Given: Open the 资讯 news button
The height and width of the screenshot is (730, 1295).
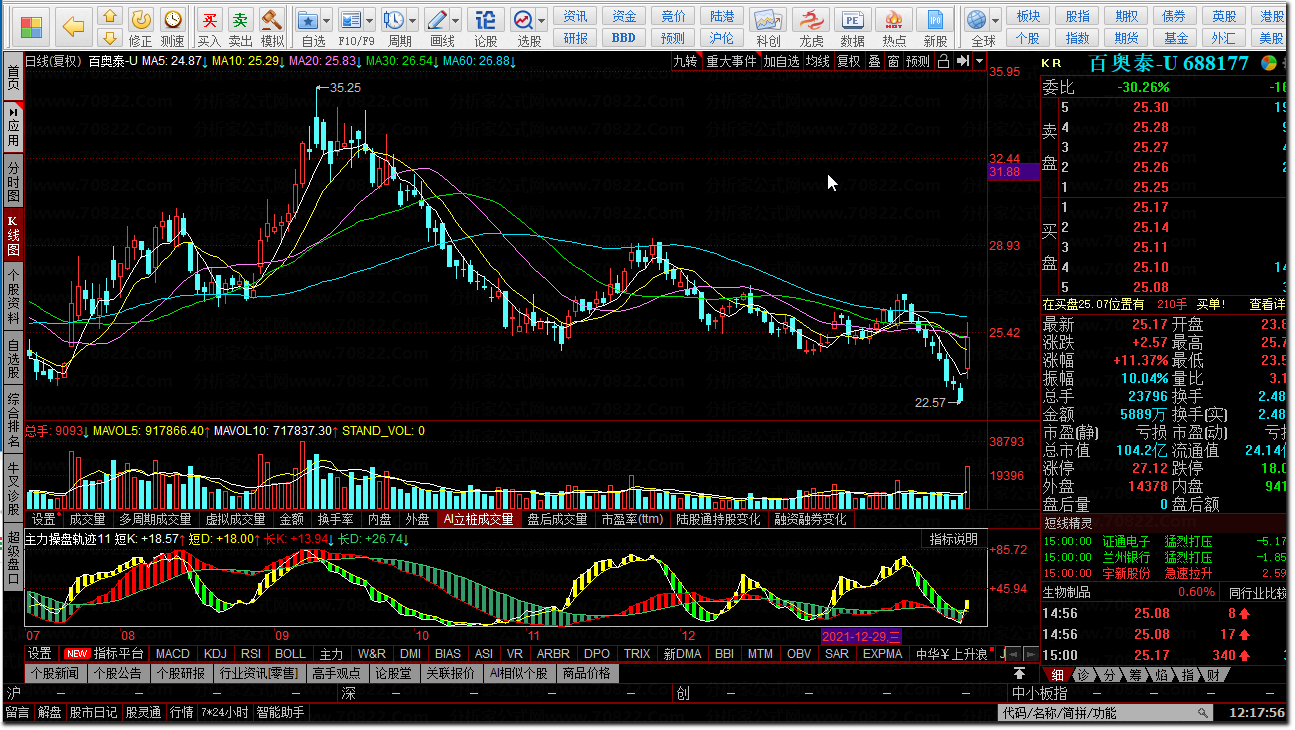Looking at the screenshot, I should point(576,17).
